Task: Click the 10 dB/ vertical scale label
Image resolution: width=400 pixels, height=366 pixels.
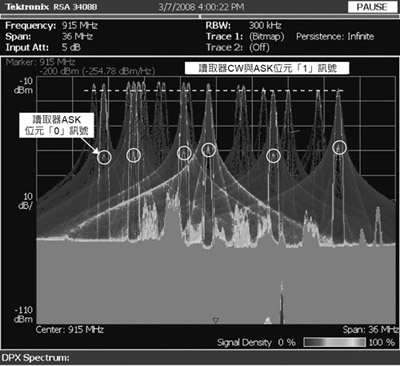Action: pyautogui.click(x=25, y=201)
